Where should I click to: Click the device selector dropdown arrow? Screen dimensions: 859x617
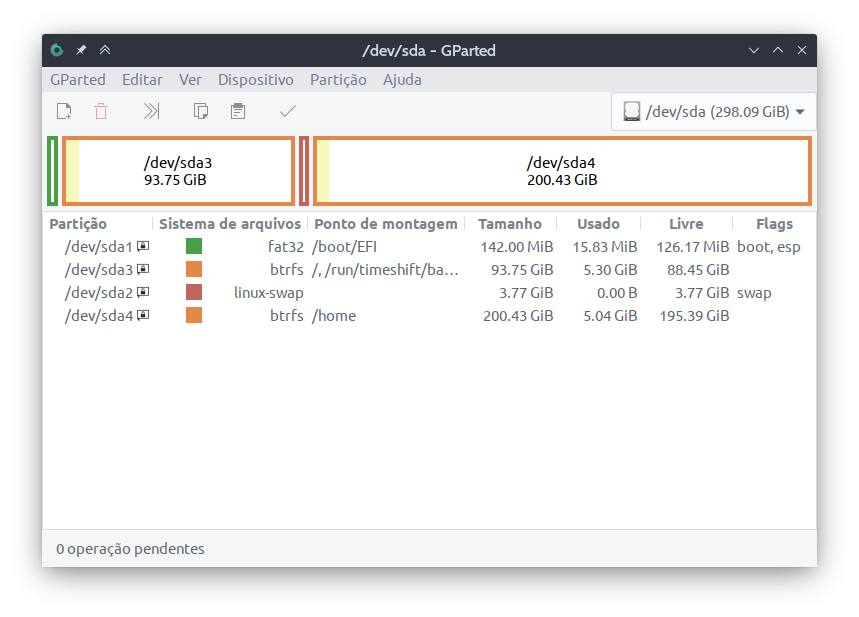click(800, 112)
